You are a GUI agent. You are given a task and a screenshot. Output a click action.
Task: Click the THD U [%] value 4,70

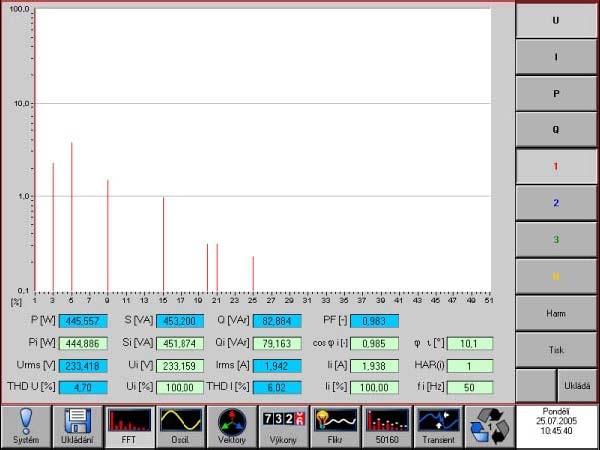[x=83, y=388]
